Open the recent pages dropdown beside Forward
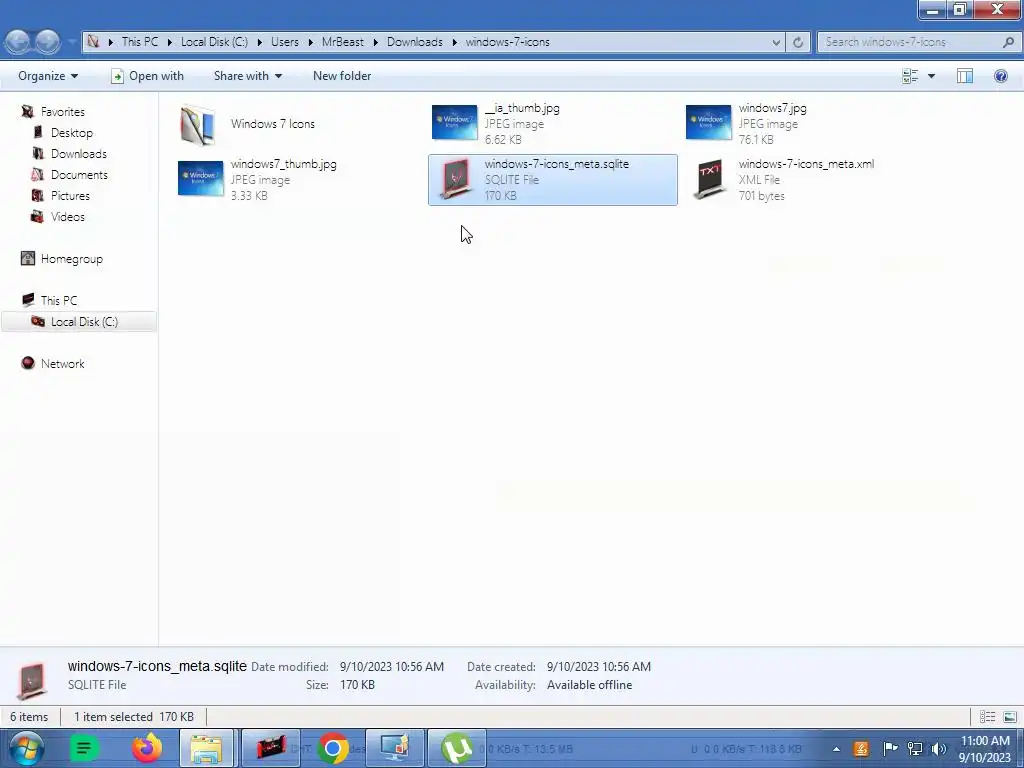1024x768 pixels. (70, 42)
